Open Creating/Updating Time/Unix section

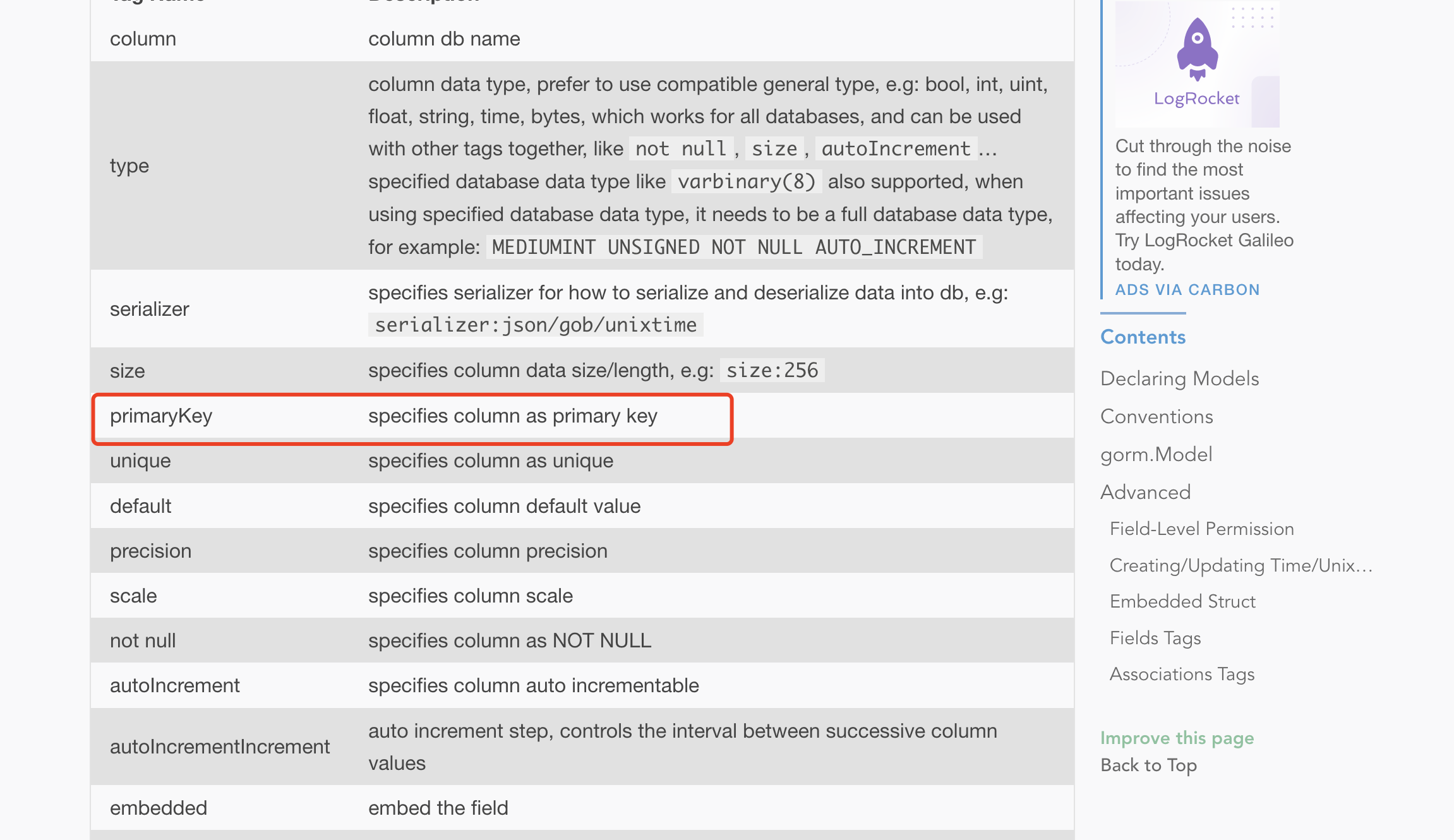click(1240, 565)
